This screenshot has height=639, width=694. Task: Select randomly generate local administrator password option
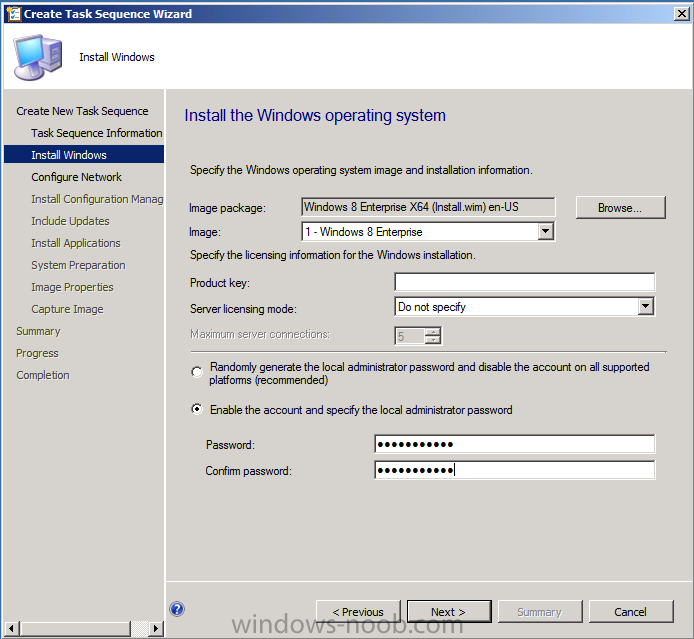pyautogui.click(x=197, y=372)
